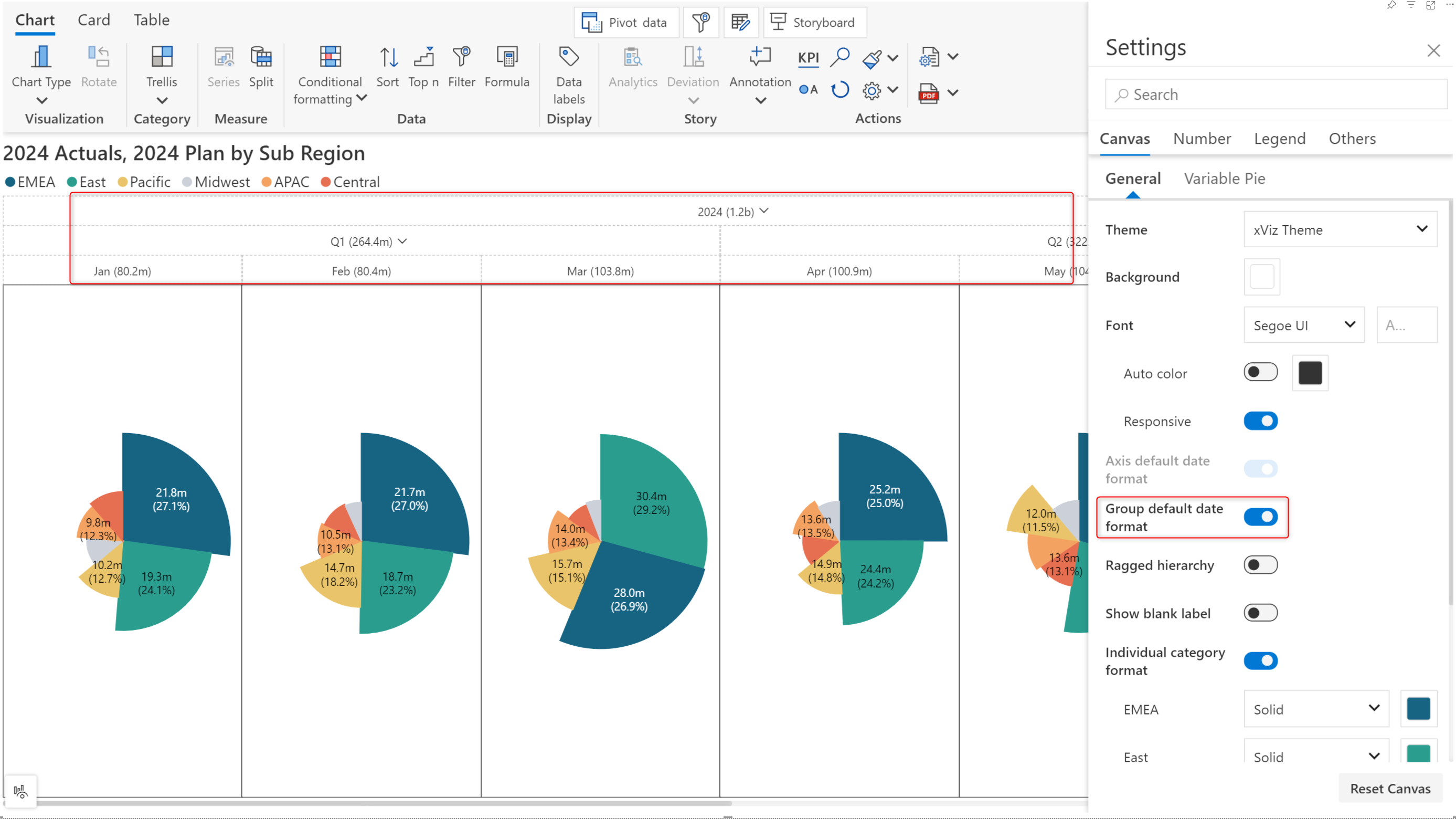
Task: Click the EMEA legend item
Action: pos(30,182)
